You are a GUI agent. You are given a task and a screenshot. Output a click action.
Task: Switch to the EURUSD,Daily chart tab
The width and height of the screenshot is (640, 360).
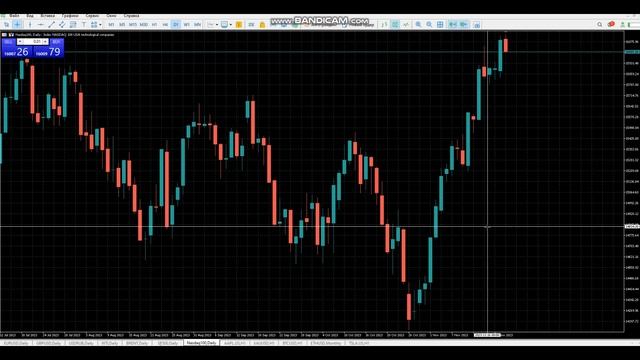coord(16,343)
